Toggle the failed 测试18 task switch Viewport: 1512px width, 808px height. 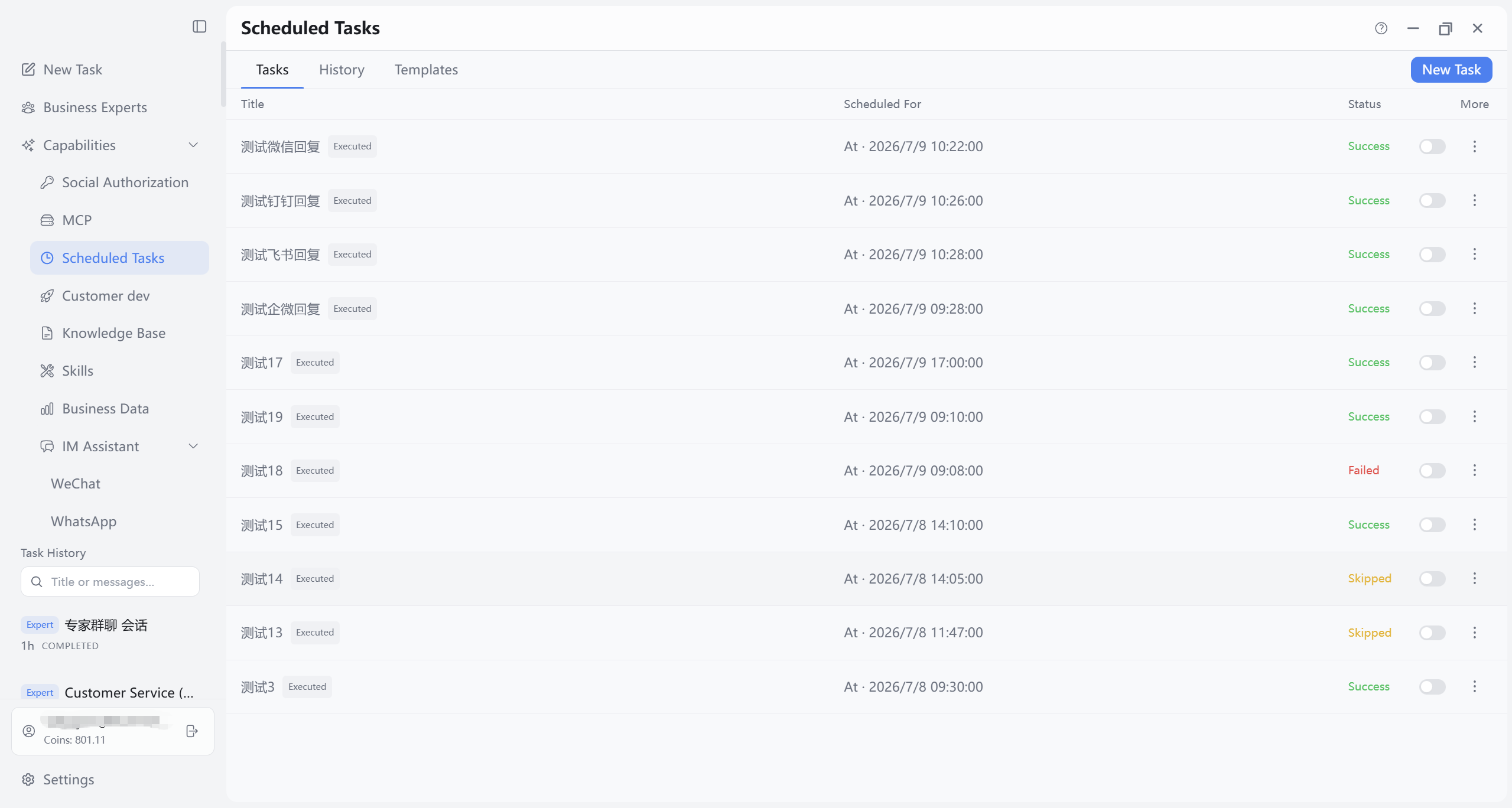(x=1432, y=471)
